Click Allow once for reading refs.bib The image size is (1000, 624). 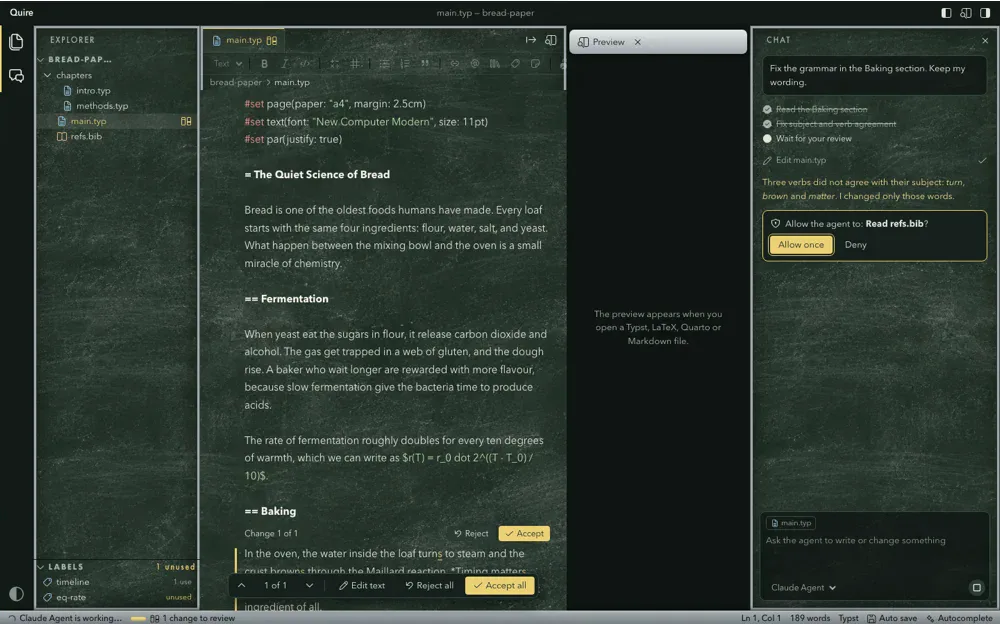pyautogui.click(x=801, y=245)
